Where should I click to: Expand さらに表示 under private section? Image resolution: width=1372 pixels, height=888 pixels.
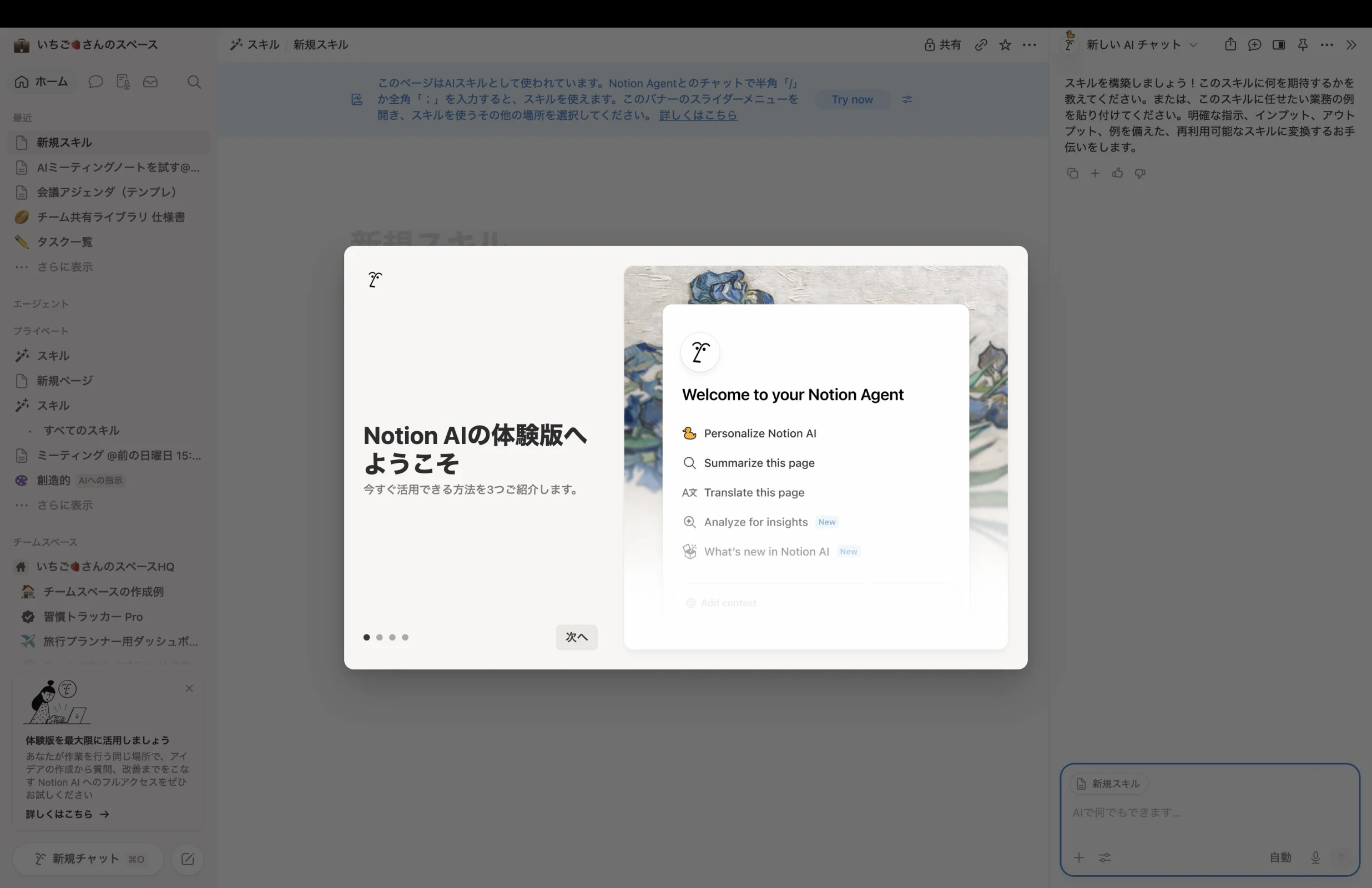pos(108,504)
